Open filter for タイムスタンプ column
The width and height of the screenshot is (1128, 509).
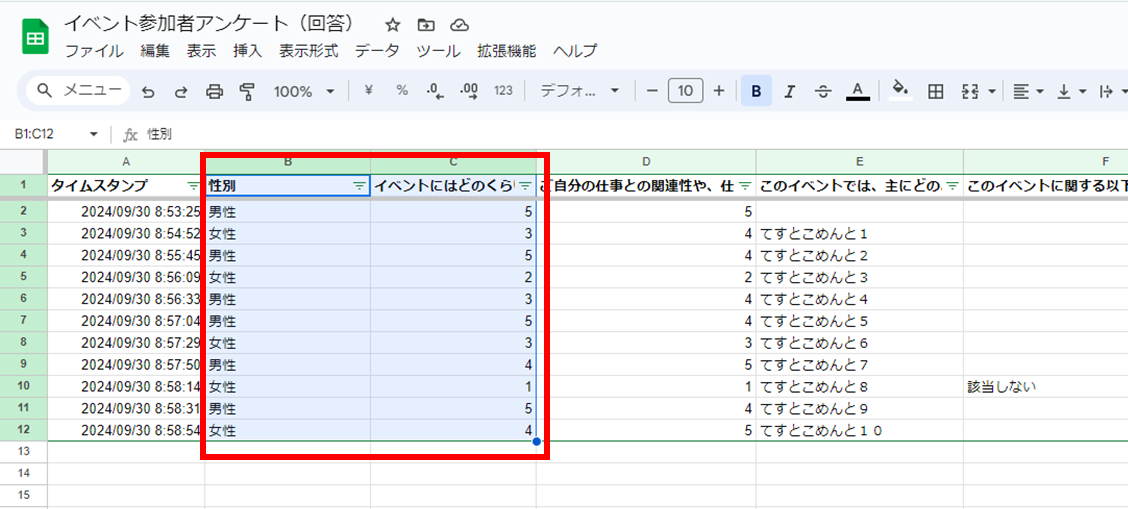[x=193, y=186]
